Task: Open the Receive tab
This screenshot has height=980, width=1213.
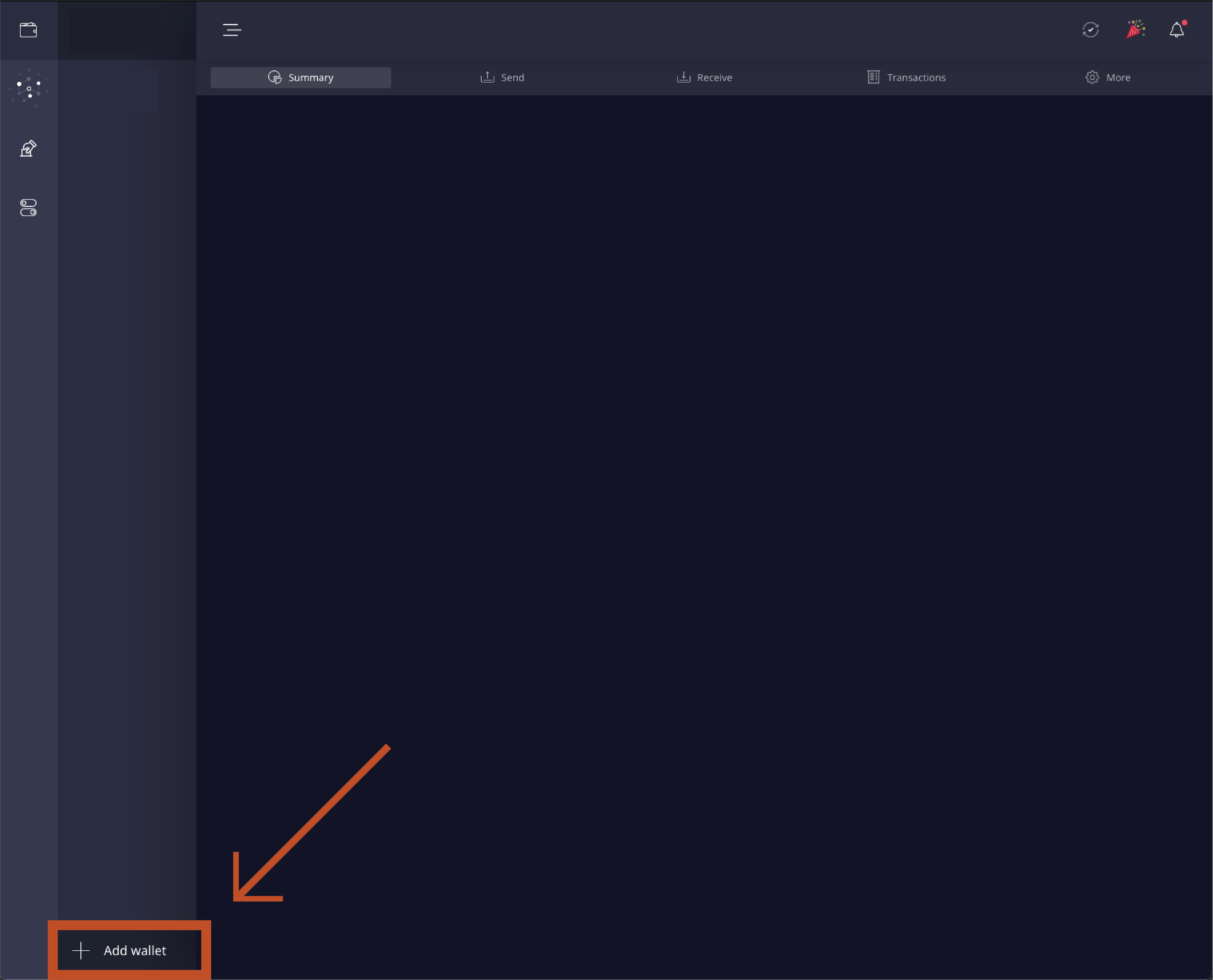Action: 705,77
